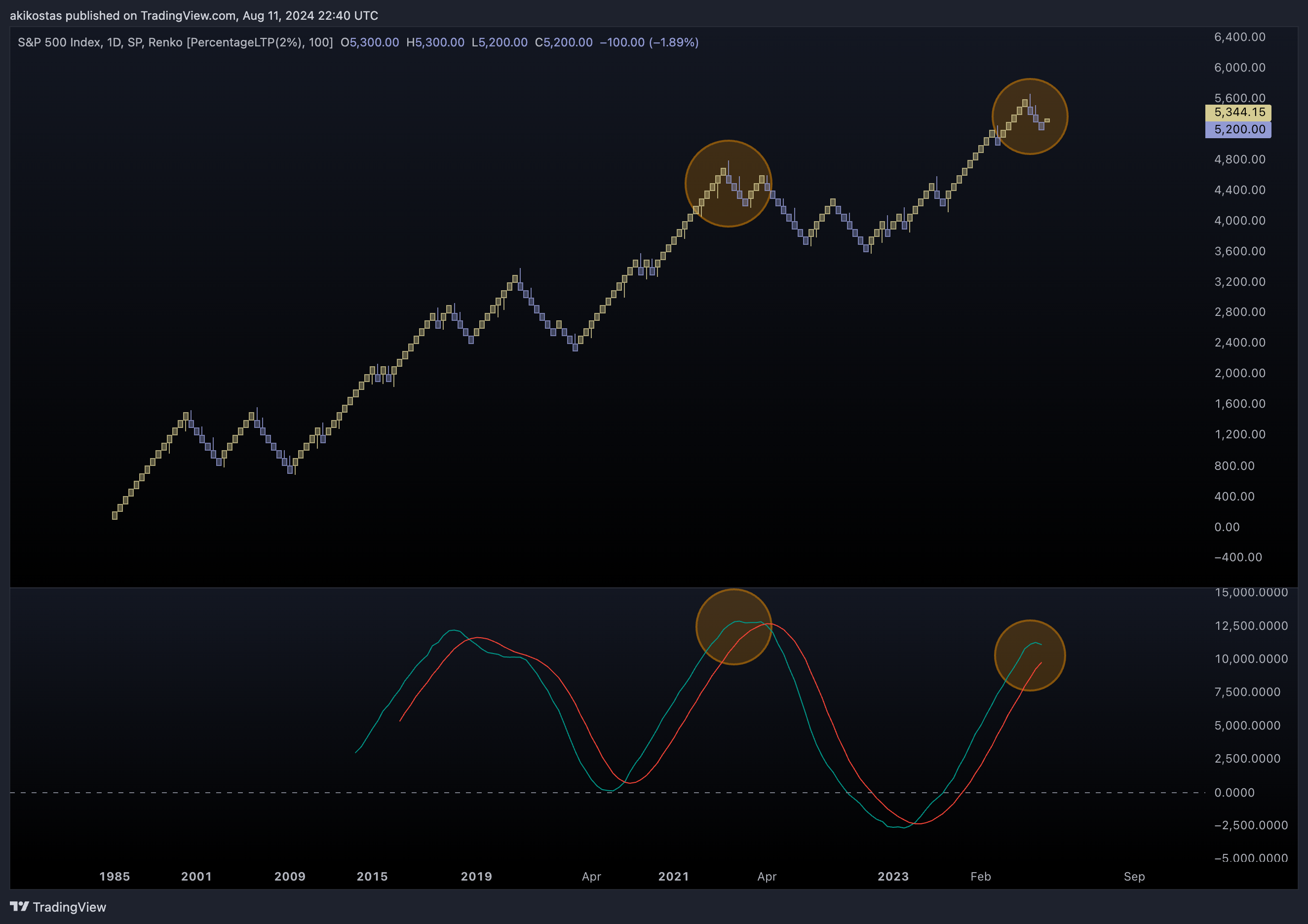Click the purple 5,200.00 price label
The height and width of the screenshot is (924, 1308).
click(x=1238, y=129)
